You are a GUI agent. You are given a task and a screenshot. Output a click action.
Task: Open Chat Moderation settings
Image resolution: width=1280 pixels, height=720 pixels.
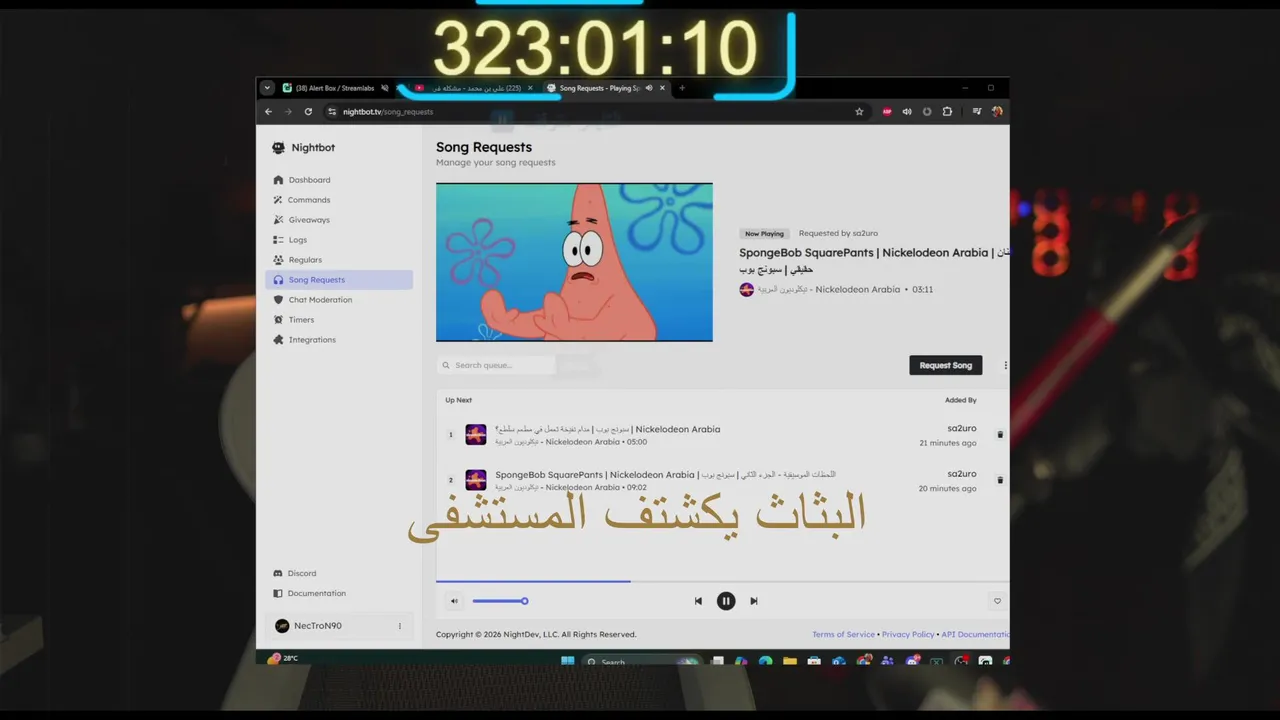[x=339, y=300]
